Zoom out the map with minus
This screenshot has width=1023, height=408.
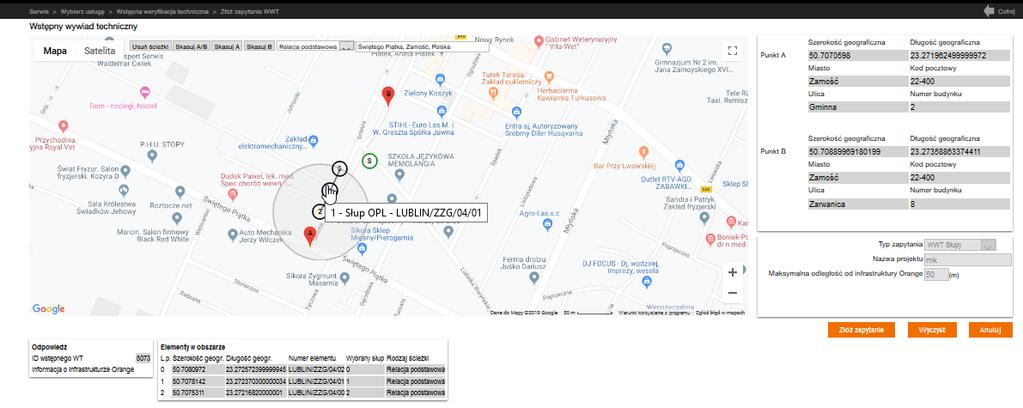pos(732,293)
